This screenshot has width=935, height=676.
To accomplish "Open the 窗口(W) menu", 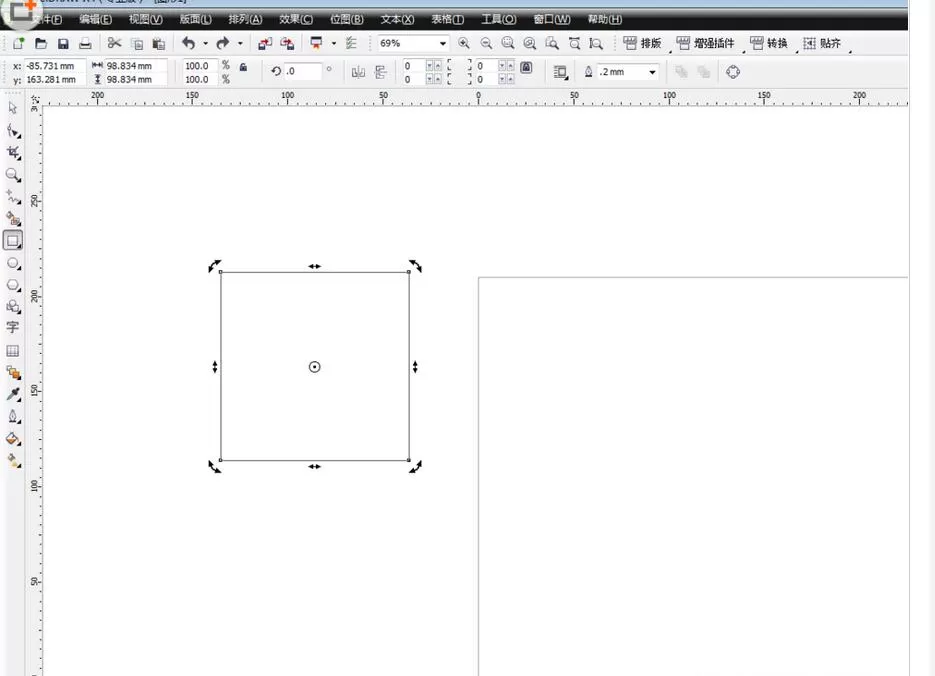I will (x=552, y=19).
